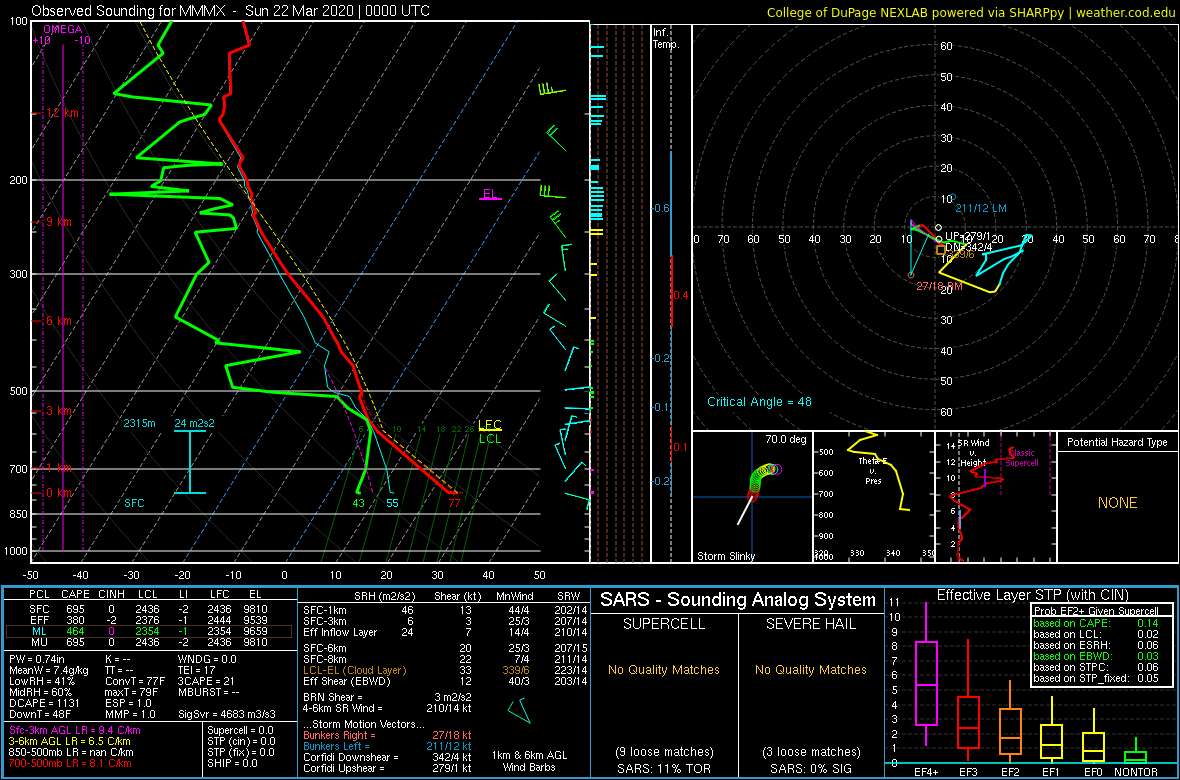Click the 211/12 LM hodograph label

coord(980,208)
